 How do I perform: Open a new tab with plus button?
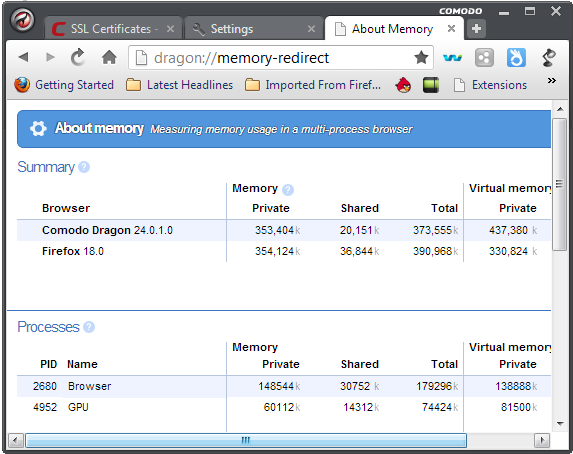coord(476,29)
